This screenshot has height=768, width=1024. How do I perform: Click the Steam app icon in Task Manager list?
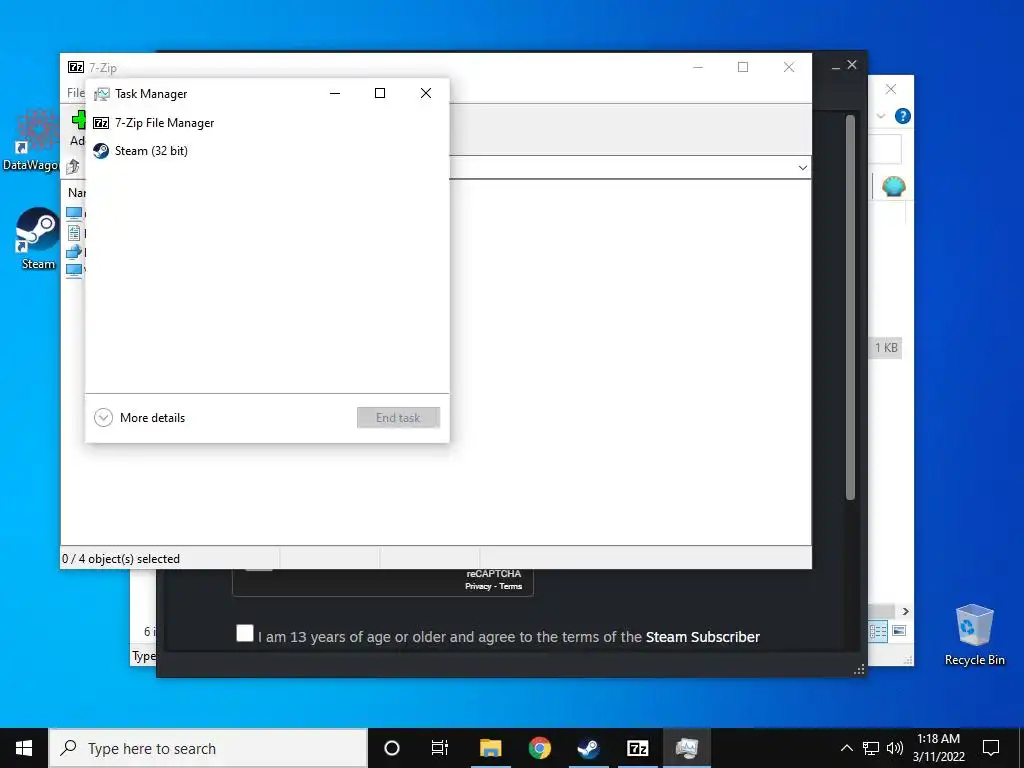[x=101, y=151]
